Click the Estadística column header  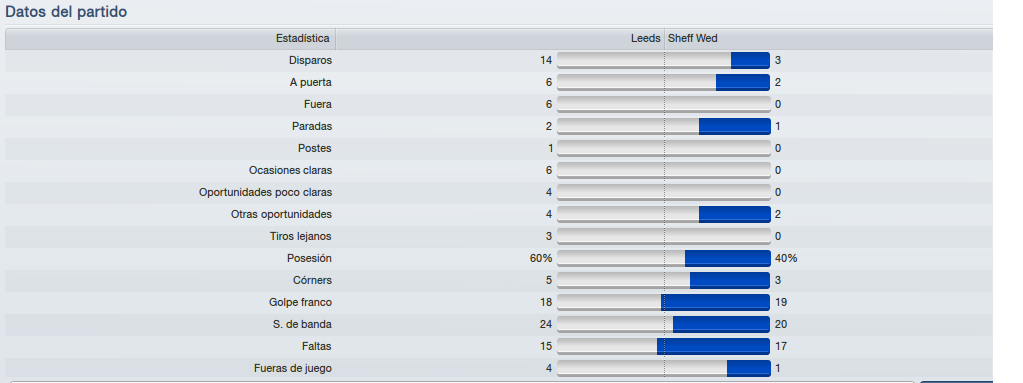tap(170, 38)
